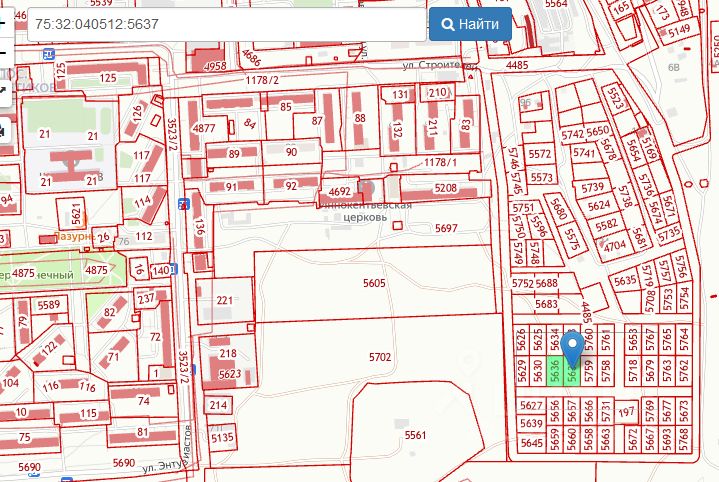Click the parcel labeled 5572
The image size is (719, 482).
click(540, 154)
